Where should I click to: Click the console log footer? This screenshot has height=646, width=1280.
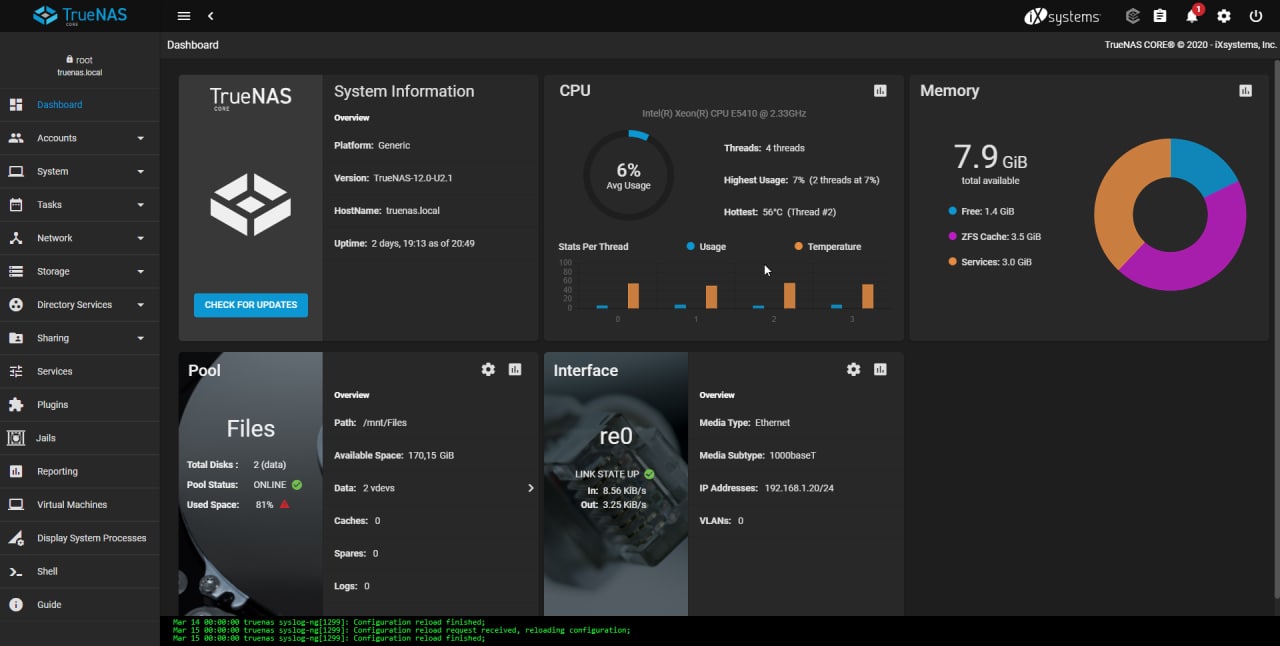pyautogui.click(x=720, y=630)
